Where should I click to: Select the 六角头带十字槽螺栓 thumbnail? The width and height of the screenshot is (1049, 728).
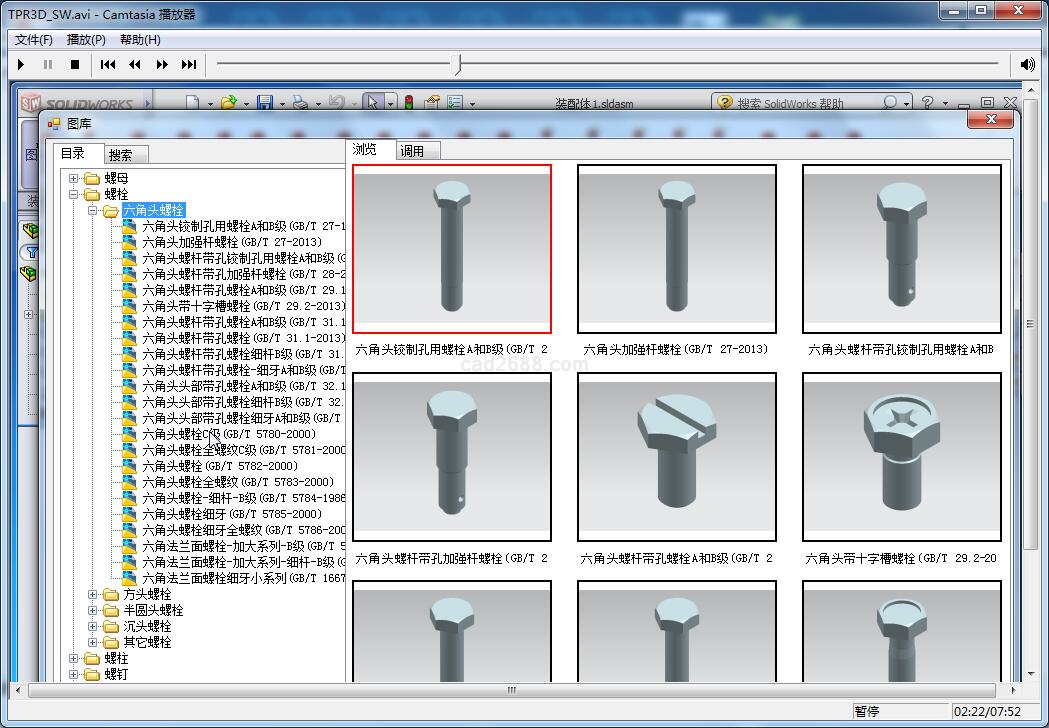(x=901, y=457)
